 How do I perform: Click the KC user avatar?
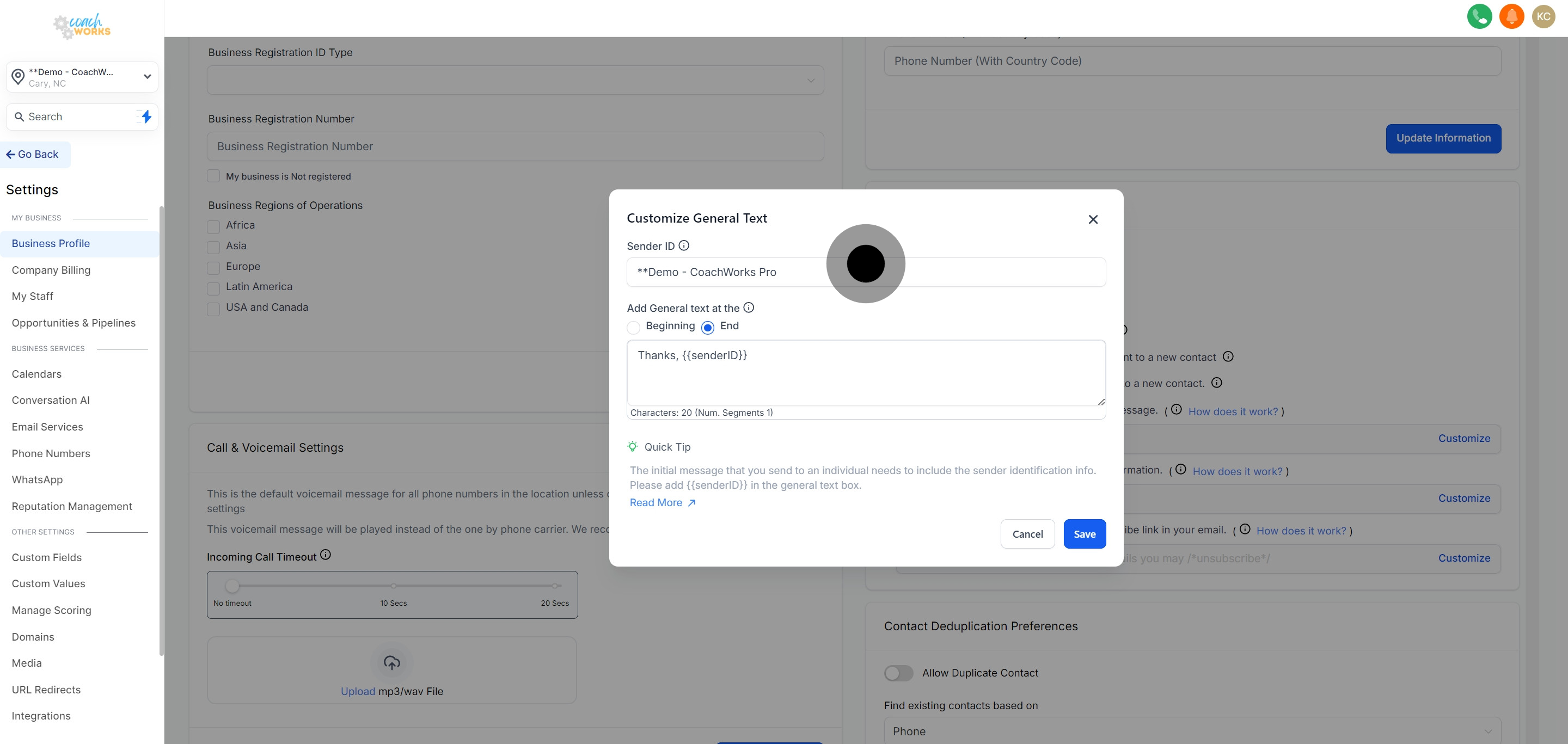coord(1543,16)
